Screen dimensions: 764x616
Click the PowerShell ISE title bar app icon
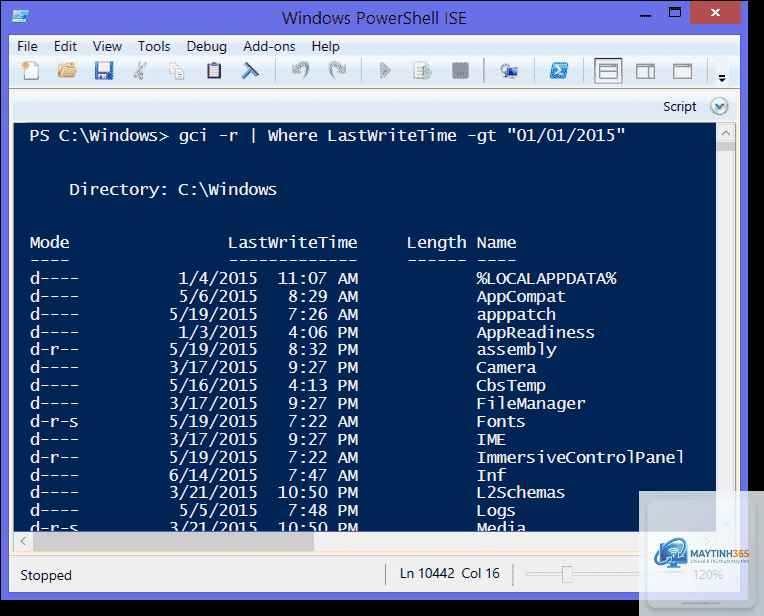[x=20, y=16]
